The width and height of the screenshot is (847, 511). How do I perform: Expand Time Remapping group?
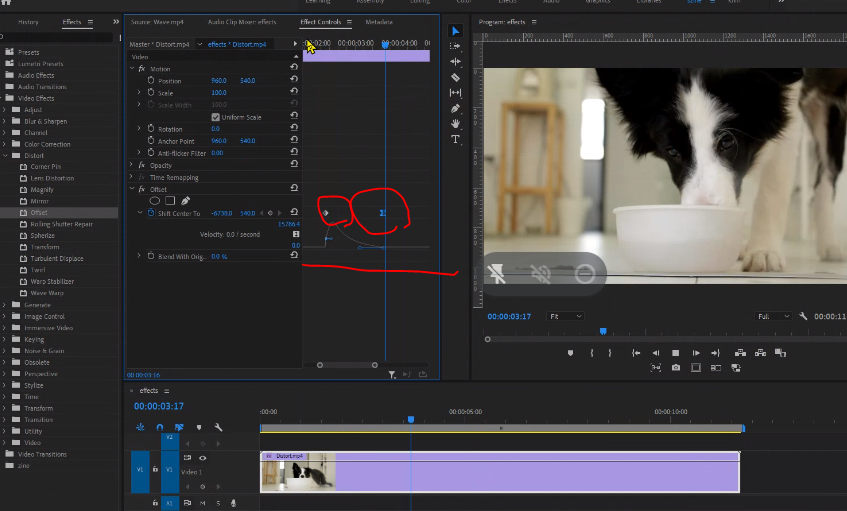pyautogui.click(x=131, y=177)
